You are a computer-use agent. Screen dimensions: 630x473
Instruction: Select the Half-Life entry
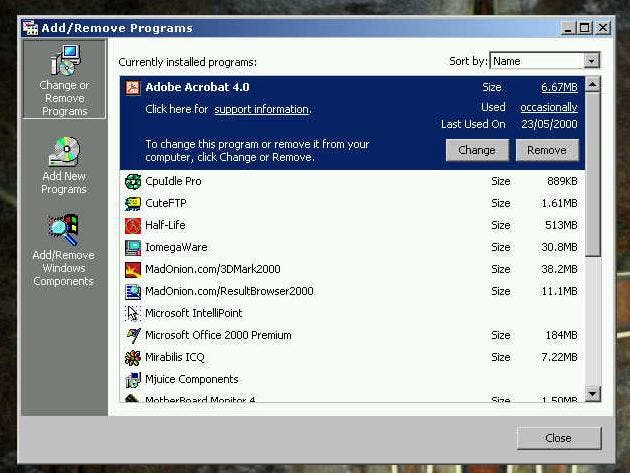(x=352, y=225)
